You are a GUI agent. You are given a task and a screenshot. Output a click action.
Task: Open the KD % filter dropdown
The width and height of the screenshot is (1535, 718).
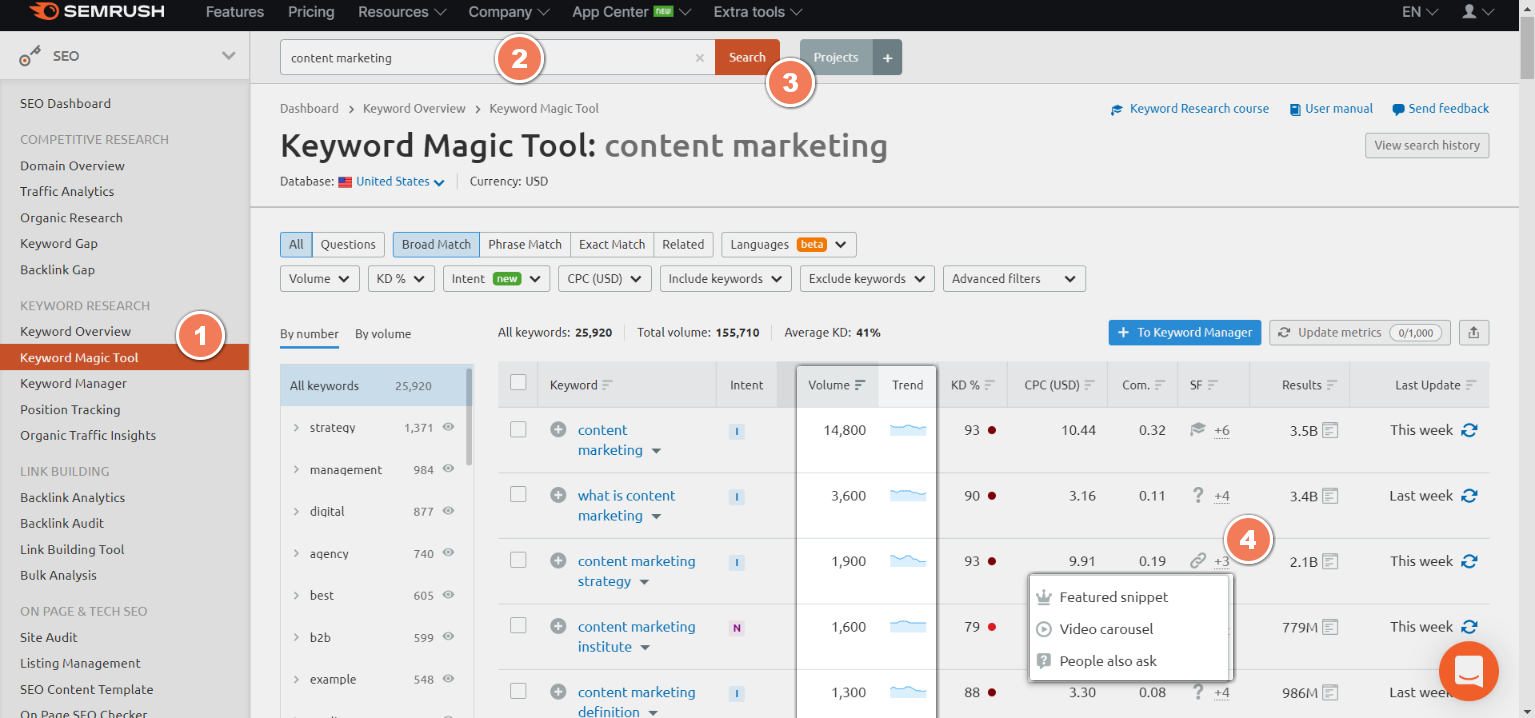[401, 279]
